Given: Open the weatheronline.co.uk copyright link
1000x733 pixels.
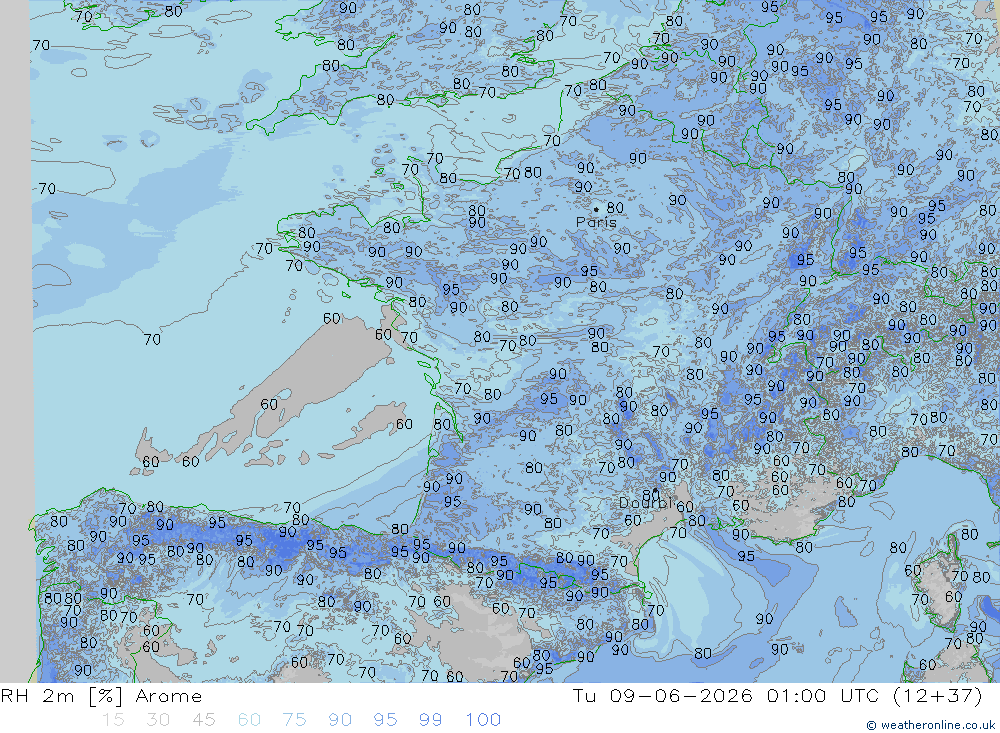Looking at the screenshot, I should (930, 725).
